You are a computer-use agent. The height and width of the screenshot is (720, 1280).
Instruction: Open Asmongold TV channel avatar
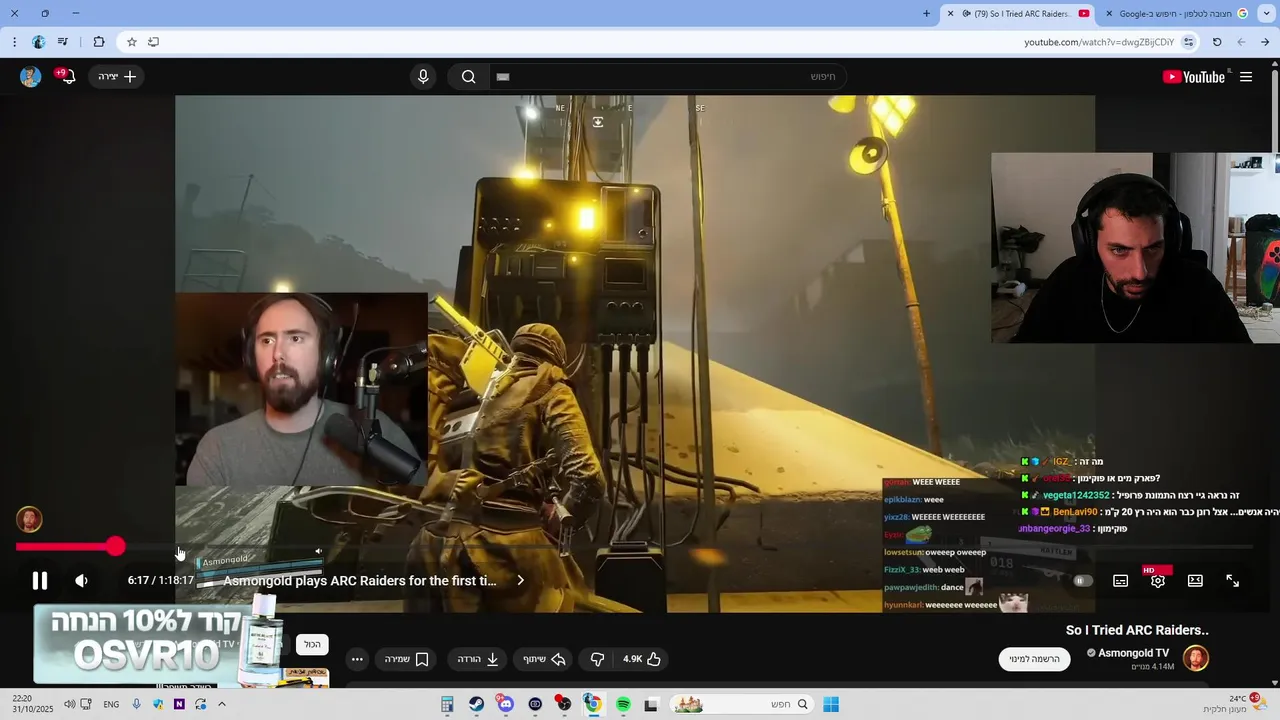1196,658
